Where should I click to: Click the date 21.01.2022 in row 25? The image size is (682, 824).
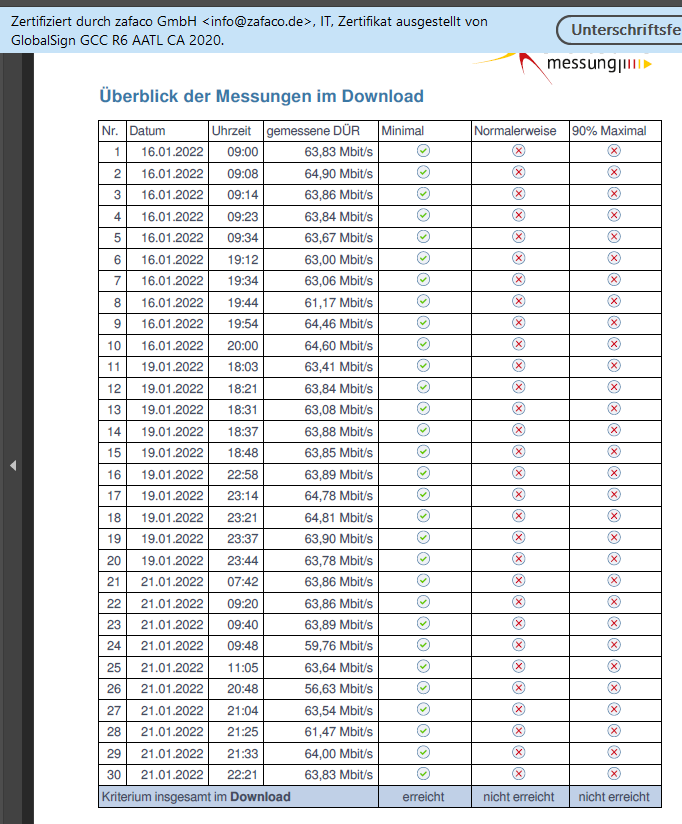(172, 667)
